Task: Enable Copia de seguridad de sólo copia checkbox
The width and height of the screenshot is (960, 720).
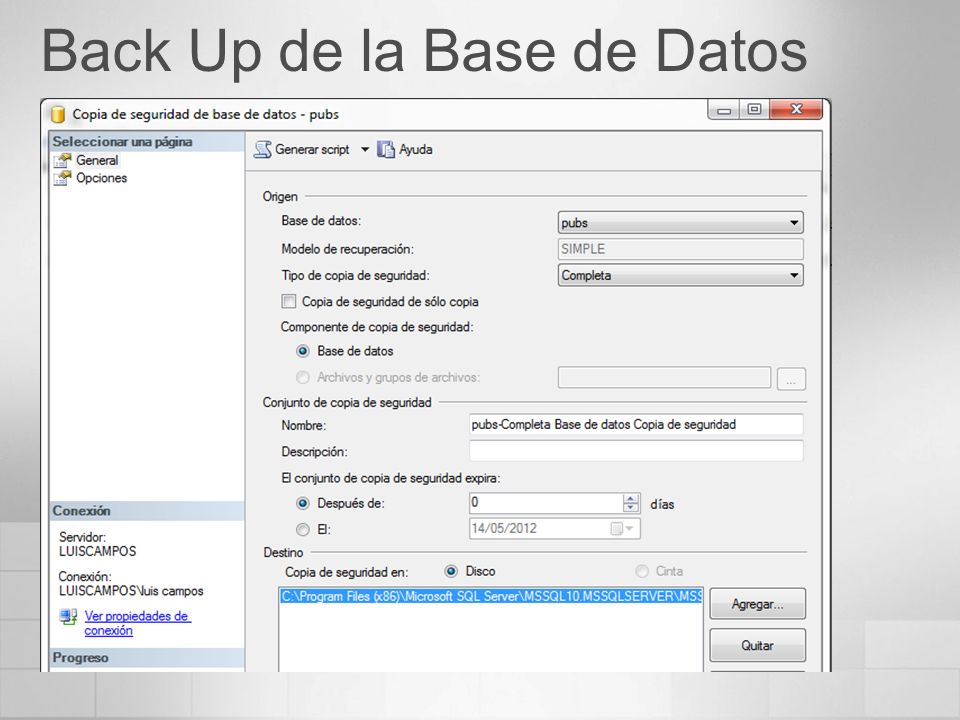Action: coord(288,301)
